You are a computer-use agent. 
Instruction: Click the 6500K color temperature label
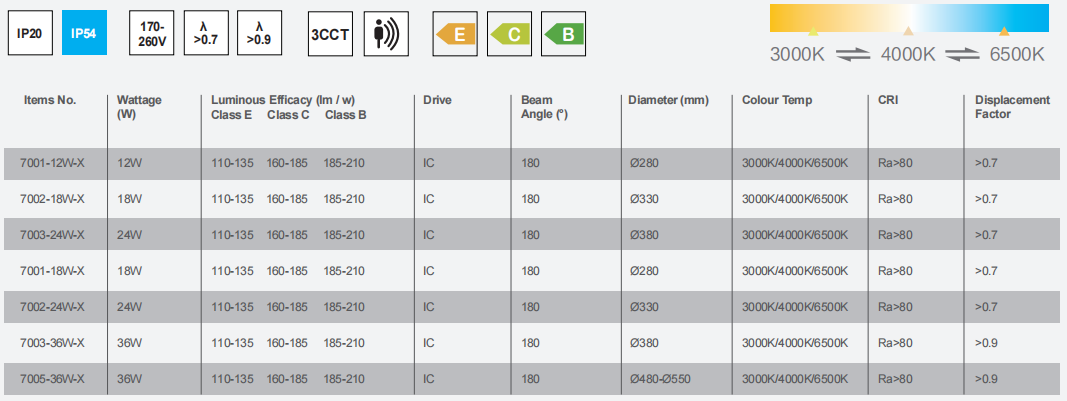pos(1017,54)
